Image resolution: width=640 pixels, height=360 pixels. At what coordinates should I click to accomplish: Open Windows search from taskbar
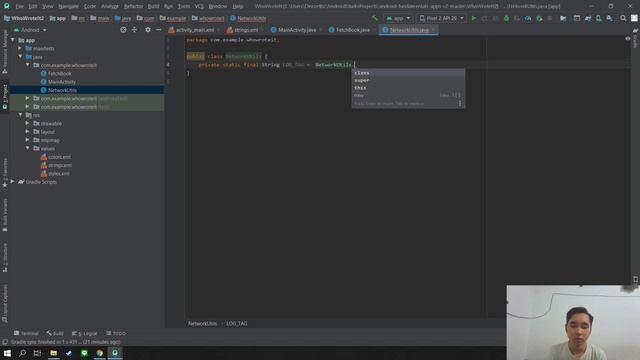[22, 353]
